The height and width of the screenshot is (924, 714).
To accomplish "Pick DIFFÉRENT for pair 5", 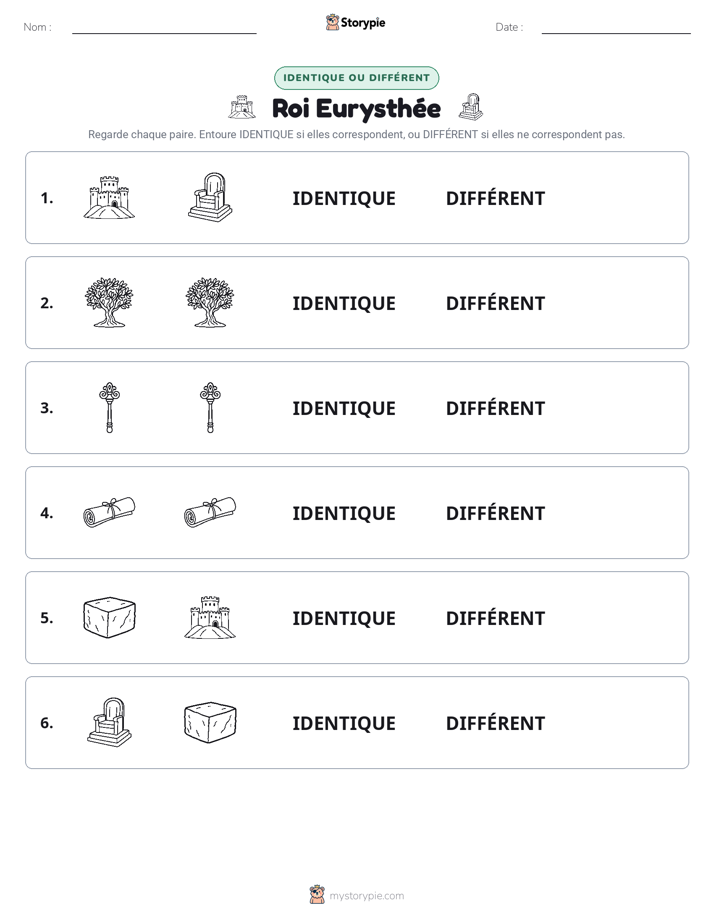I will (495, 618).
